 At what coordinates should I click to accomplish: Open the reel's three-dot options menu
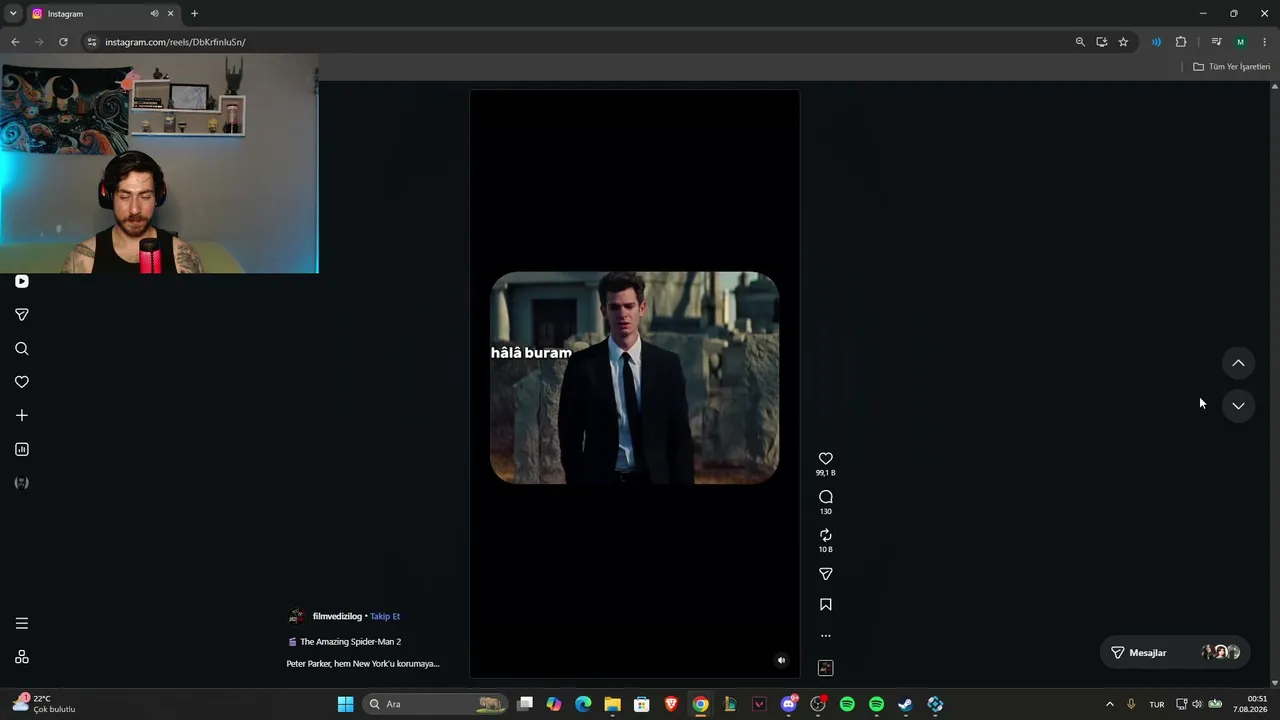[826, 635]
